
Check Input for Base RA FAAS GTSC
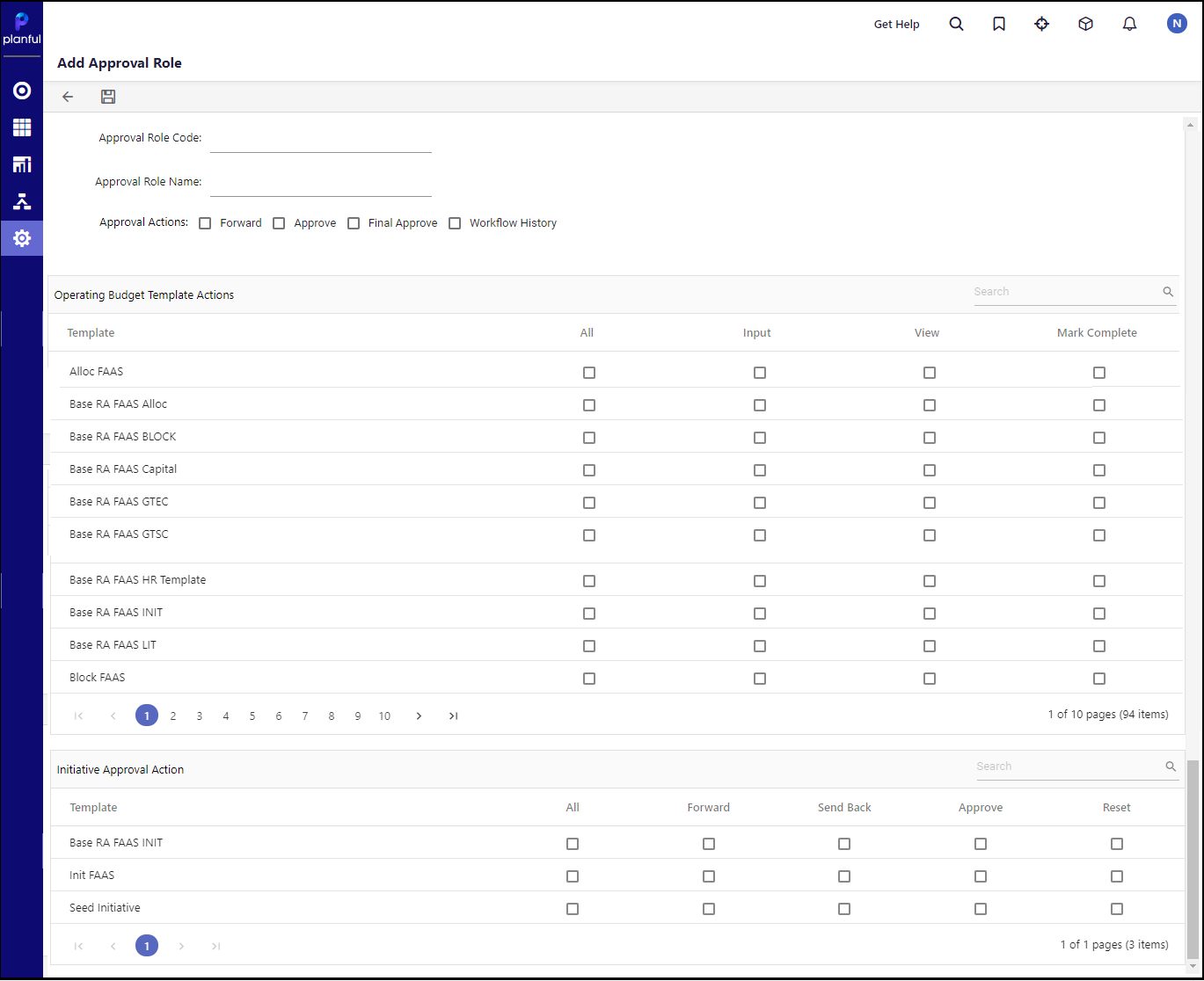tap(760, 535)
